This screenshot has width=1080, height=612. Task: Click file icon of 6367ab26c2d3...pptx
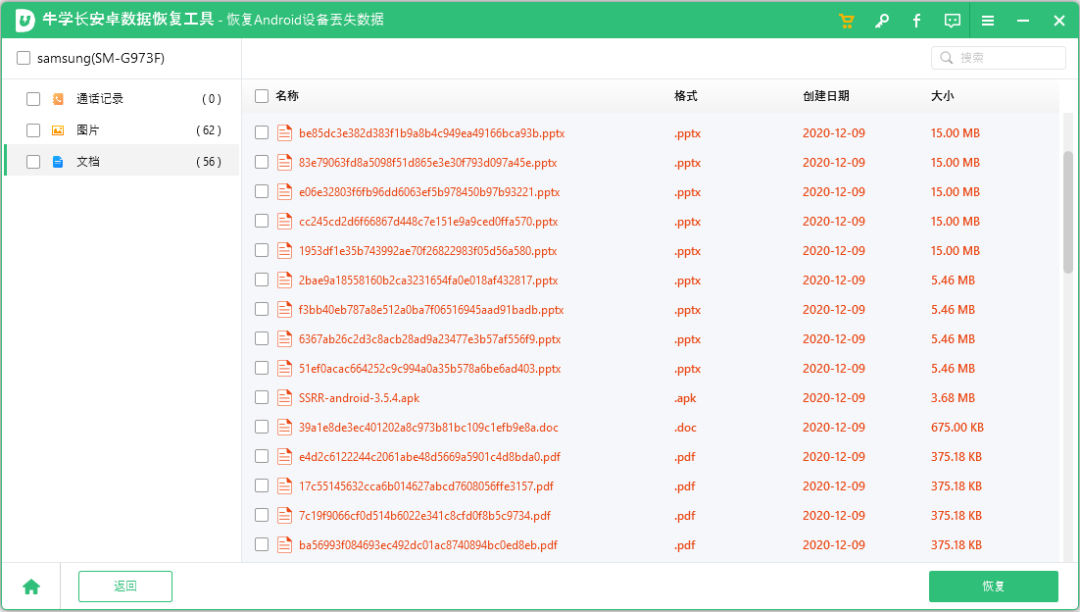click(284, 339)
